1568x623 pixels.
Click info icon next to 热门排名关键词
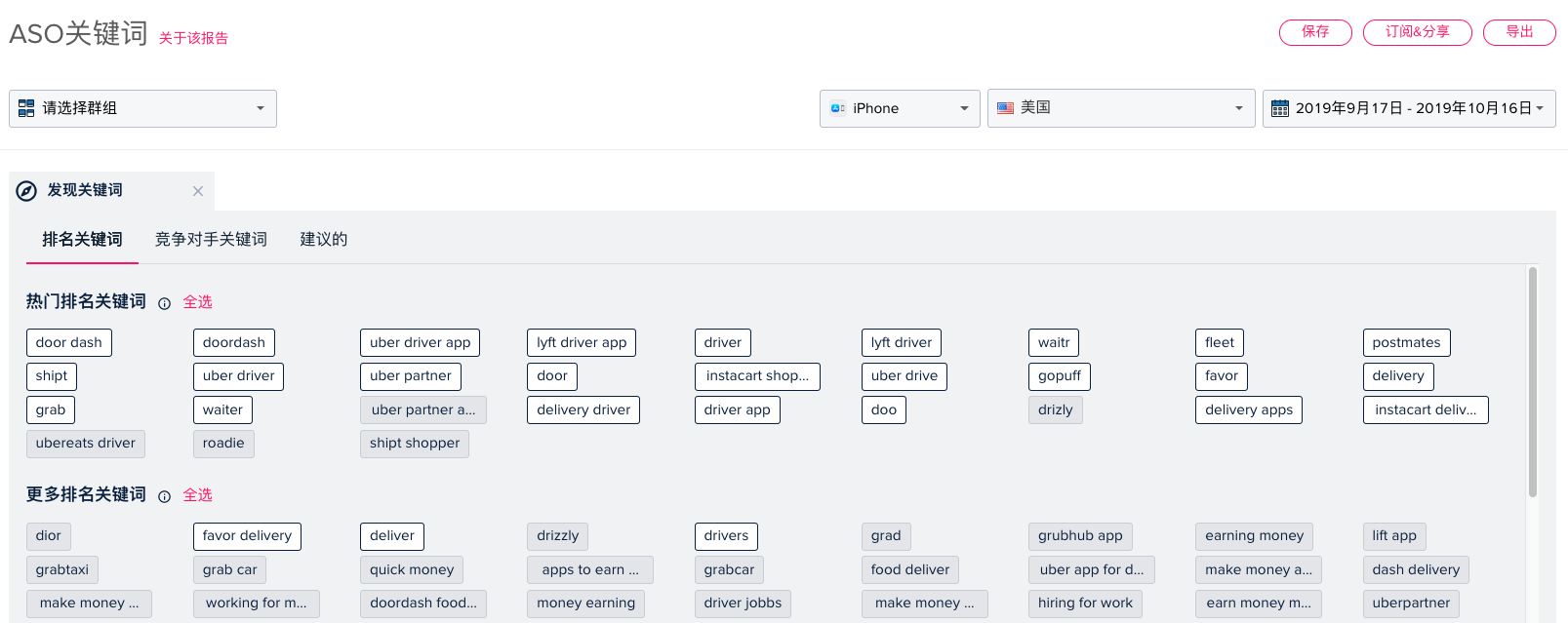[x=164, y=303]
